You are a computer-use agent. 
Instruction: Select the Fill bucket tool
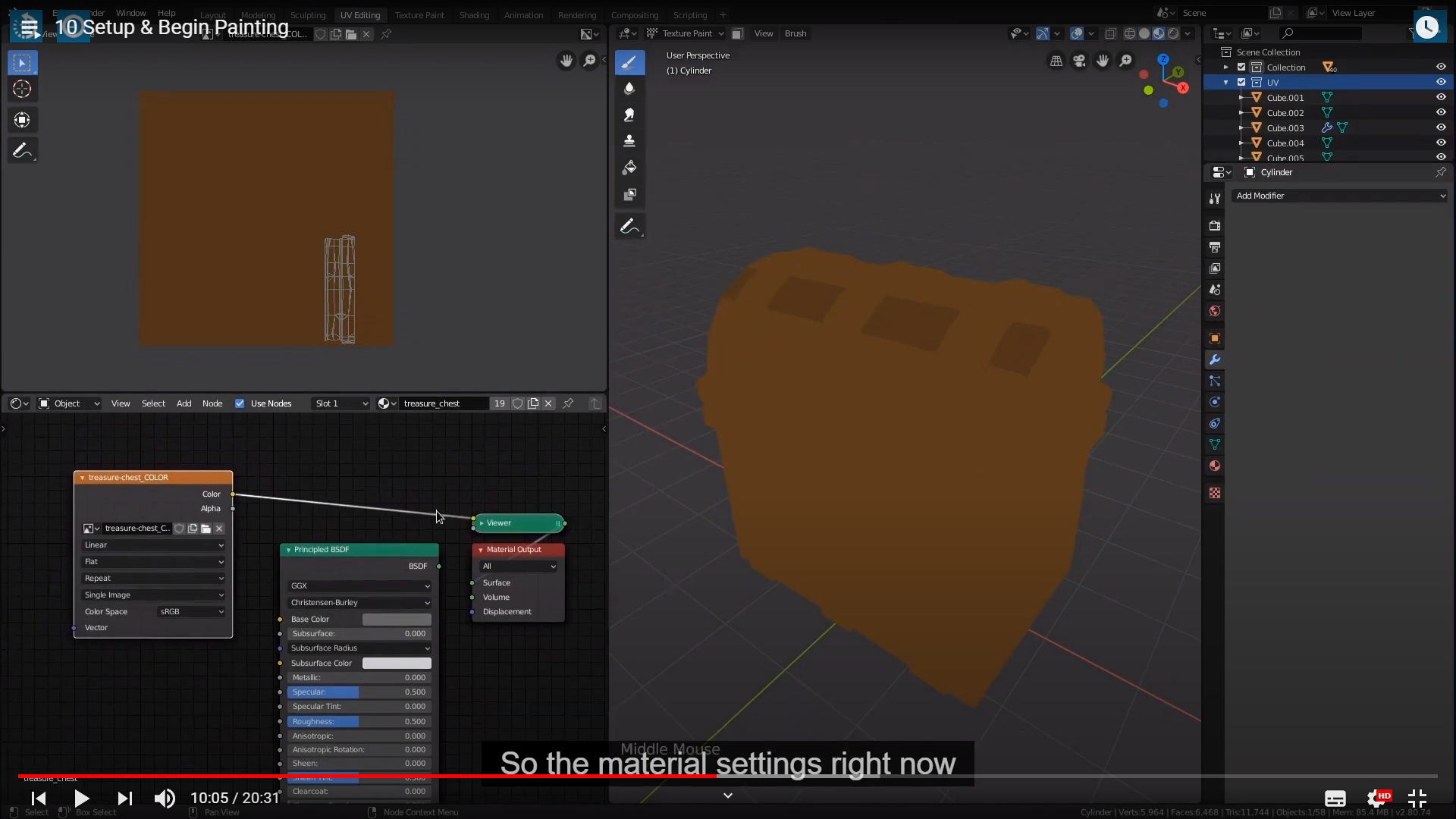pos(629,168)
